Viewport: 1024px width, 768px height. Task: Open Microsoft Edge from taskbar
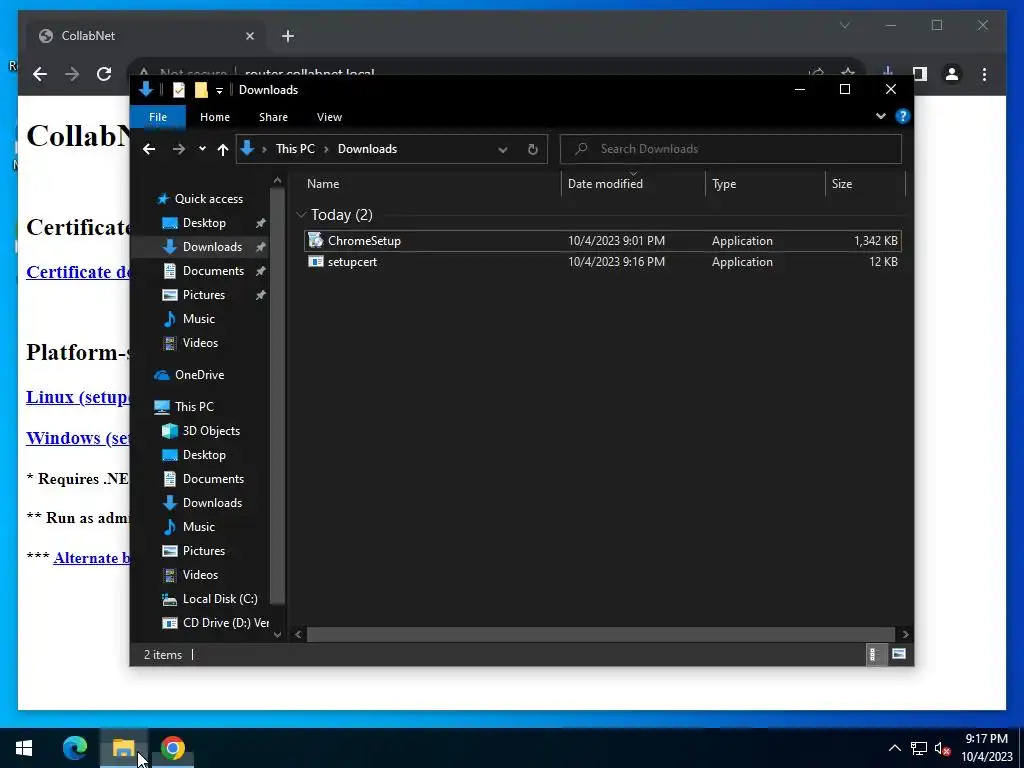(75, 748)
